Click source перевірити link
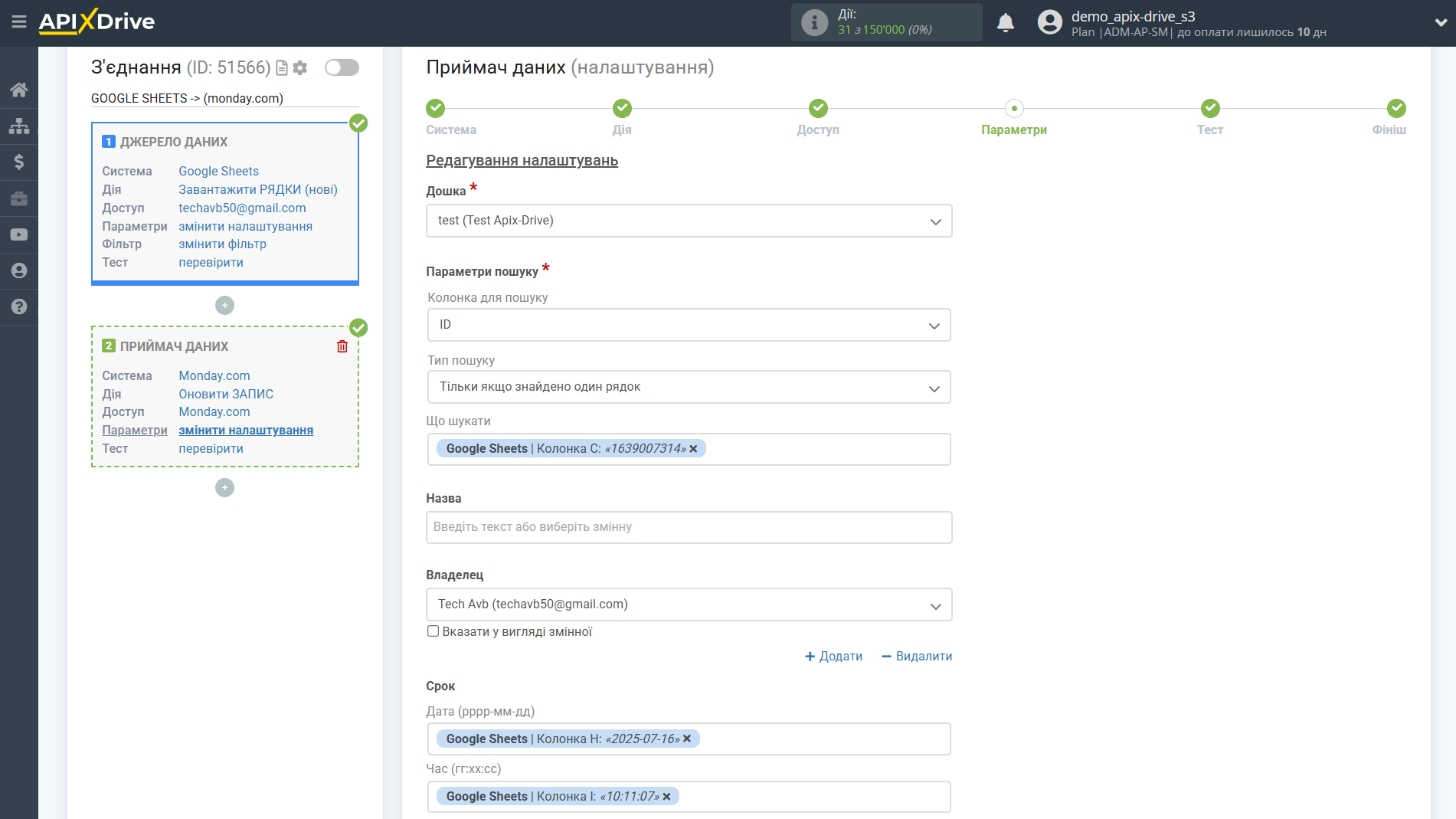Screen dimensions: 1456x819 point(211,263)
